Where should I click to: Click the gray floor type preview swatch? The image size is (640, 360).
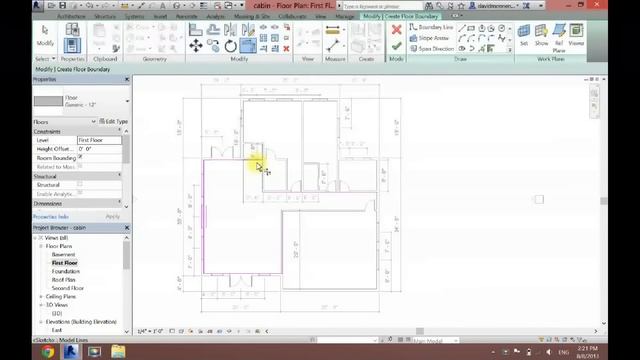click(48, 101)
